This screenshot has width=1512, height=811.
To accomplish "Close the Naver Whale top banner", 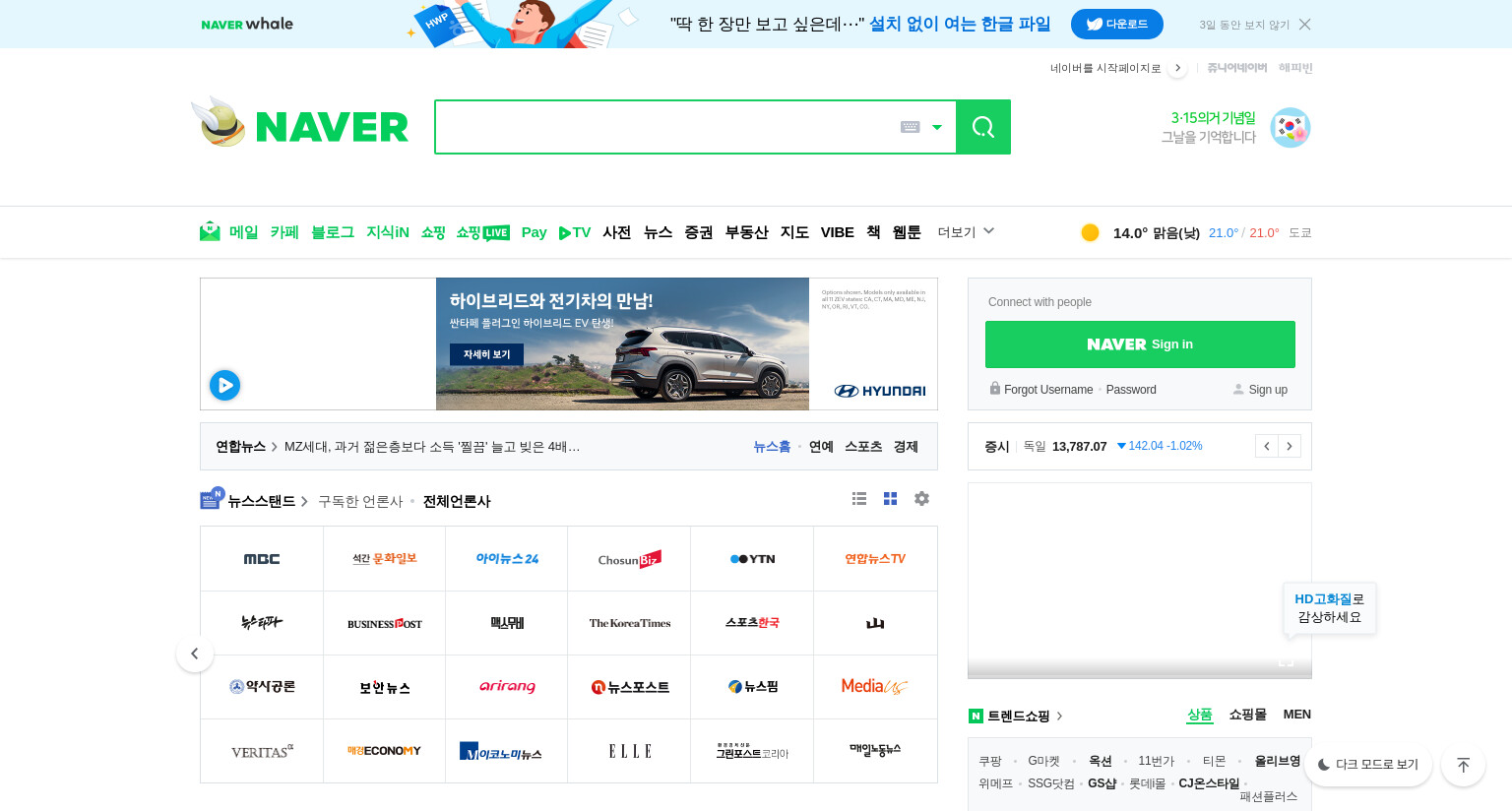I will tap(1305, 25).
